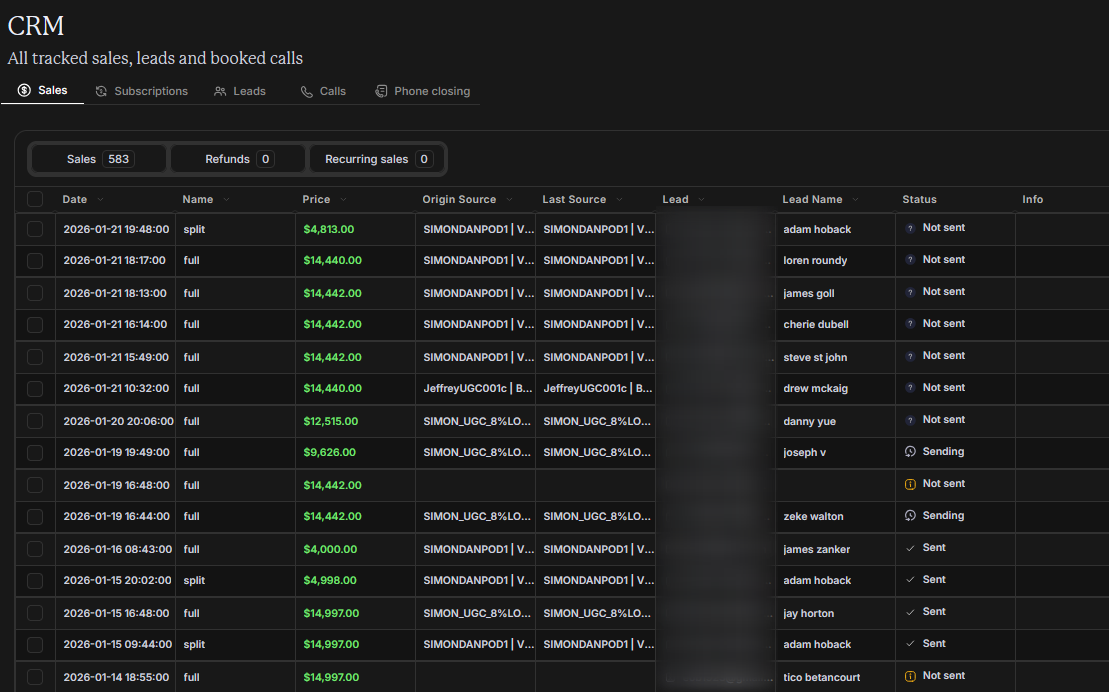Image resolution: width=1109 pixels, height=692 pixels.
Task: Click date 2026-01-14 18:55:00
Action: 116,677
